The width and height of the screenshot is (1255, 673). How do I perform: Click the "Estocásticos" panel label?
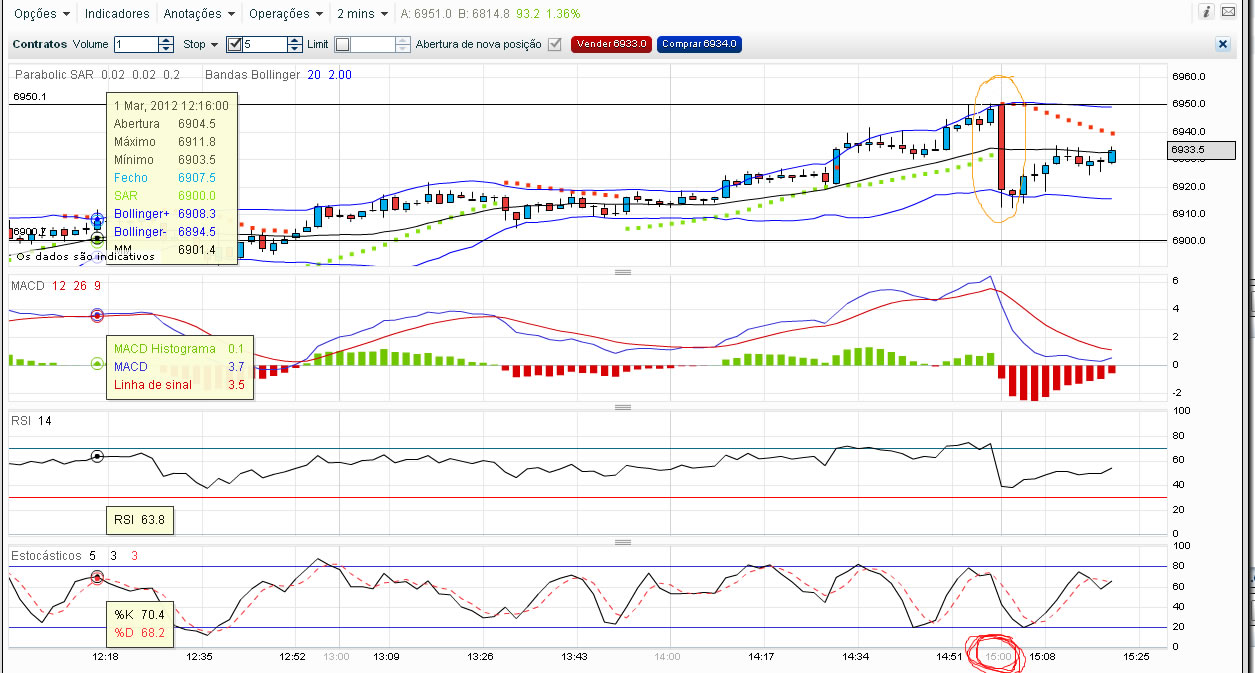pyautogui.click(x=45, y=555)
